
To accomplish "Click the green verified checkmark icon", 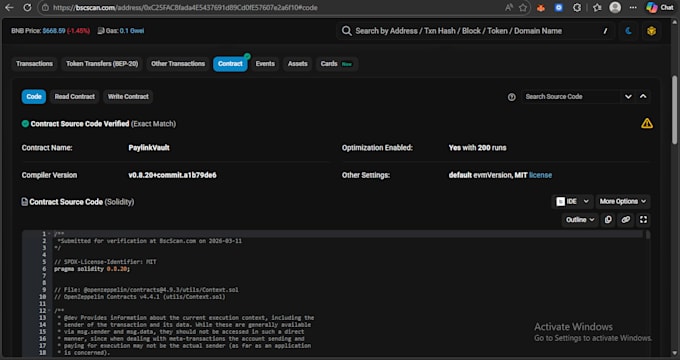I will coord(25,124).
